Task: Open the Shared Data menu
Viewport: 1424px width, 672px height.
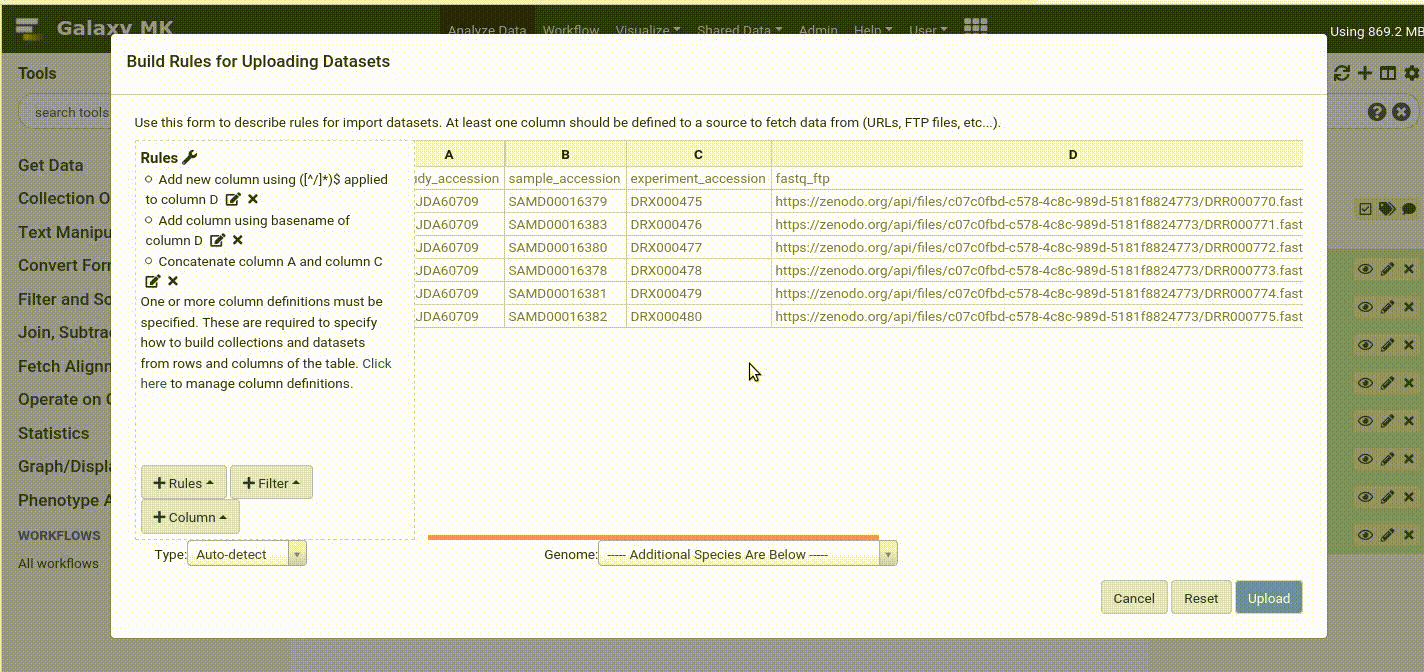Action: click(740, 30)
